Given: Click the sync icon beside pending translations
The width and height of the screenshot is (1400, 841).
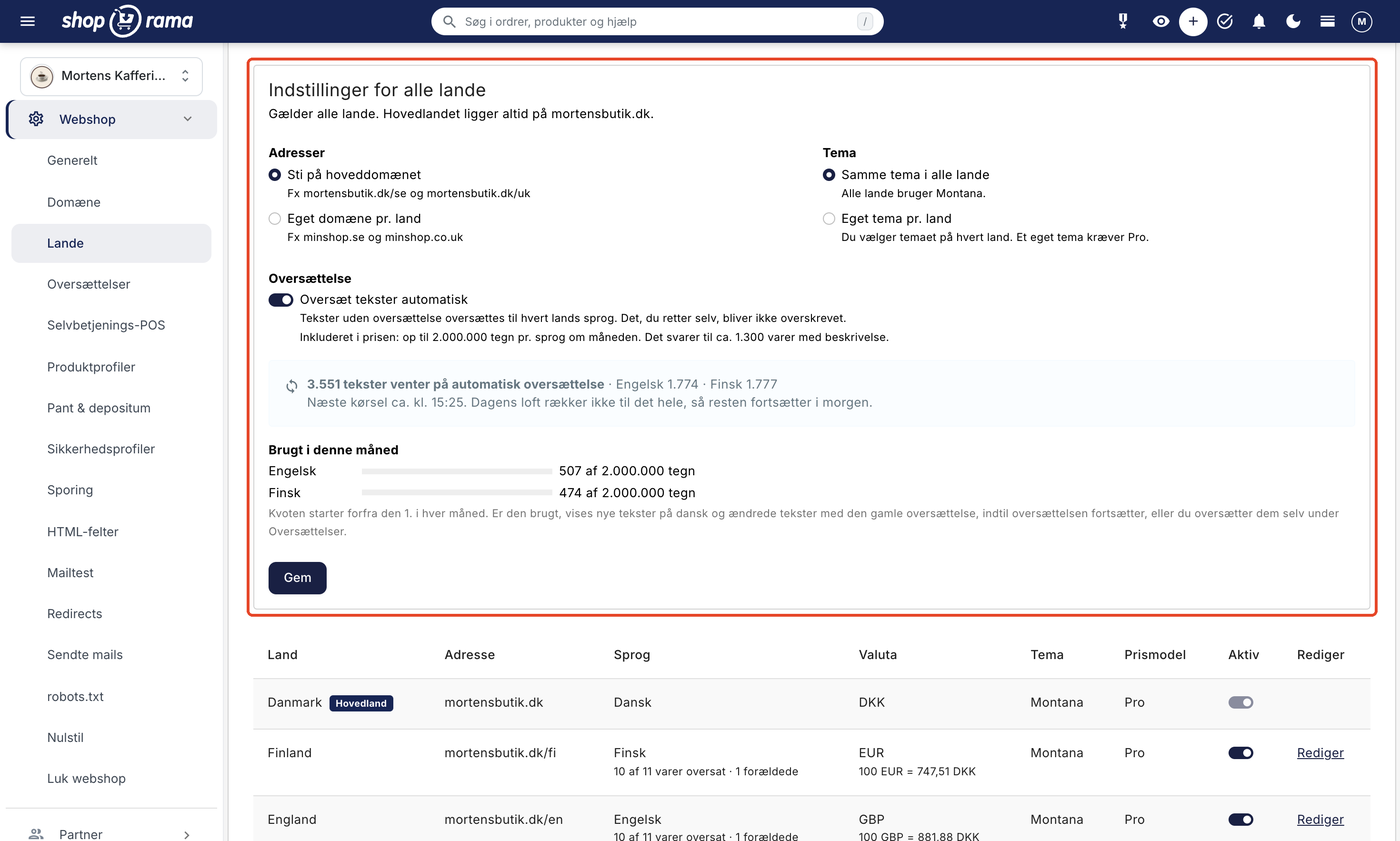Looking at the screenshot, I should point(292,385).
